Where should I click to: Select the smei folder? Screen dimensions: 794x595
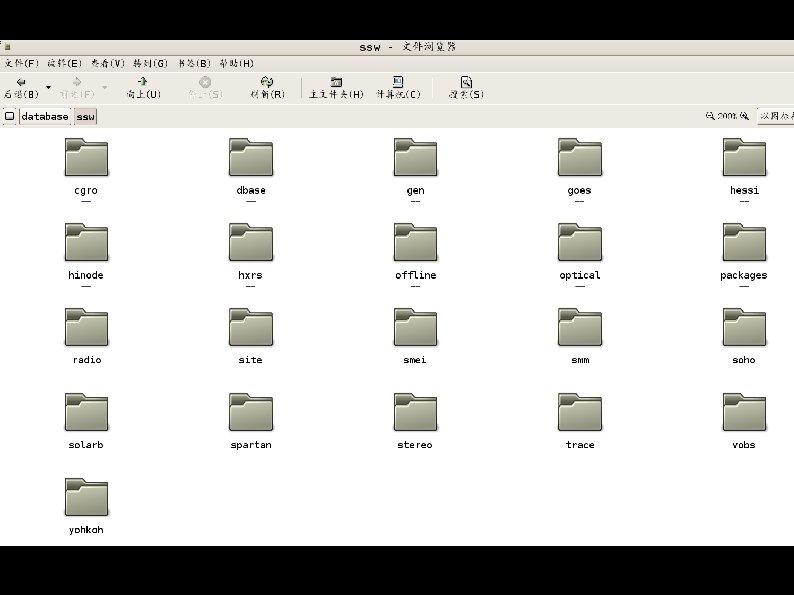(415, 336)
